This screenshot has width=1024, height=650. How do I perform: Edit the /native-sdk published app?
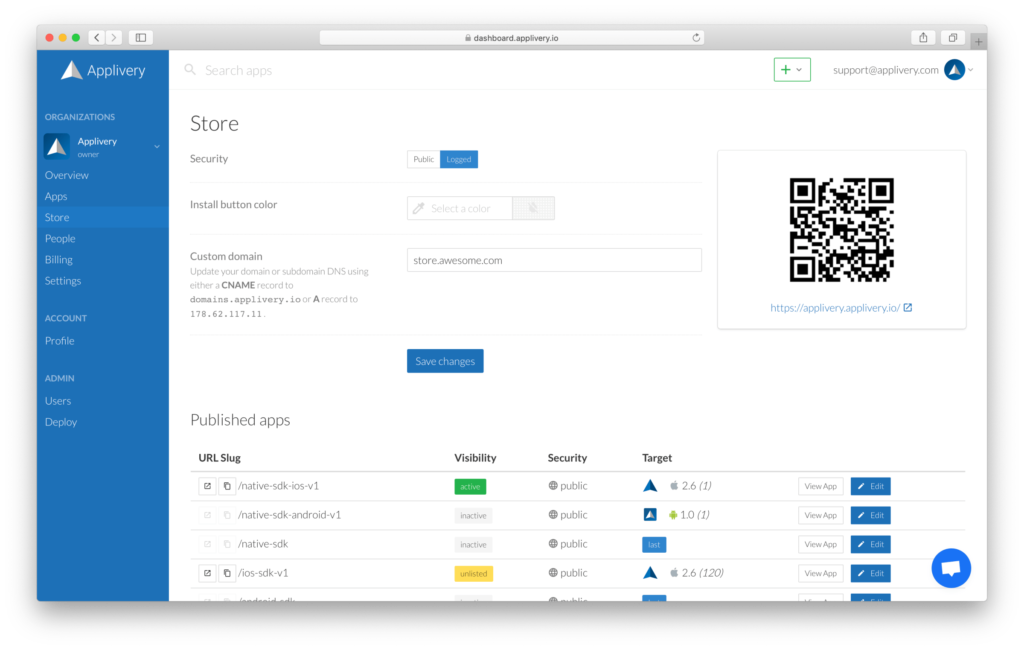871,544
